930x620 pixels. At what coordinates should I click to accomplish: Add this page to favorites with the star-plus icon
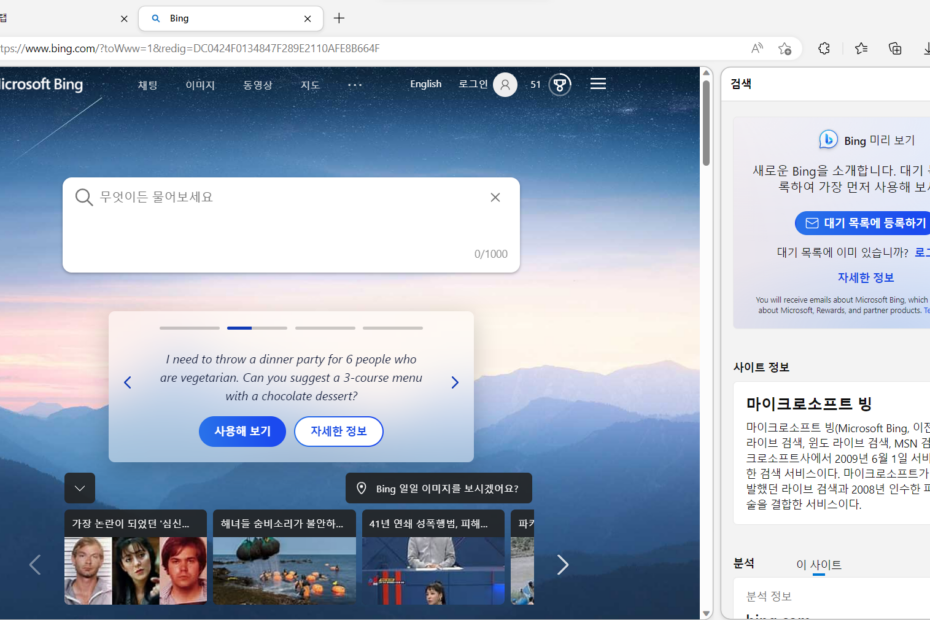[x=785, y=49]
